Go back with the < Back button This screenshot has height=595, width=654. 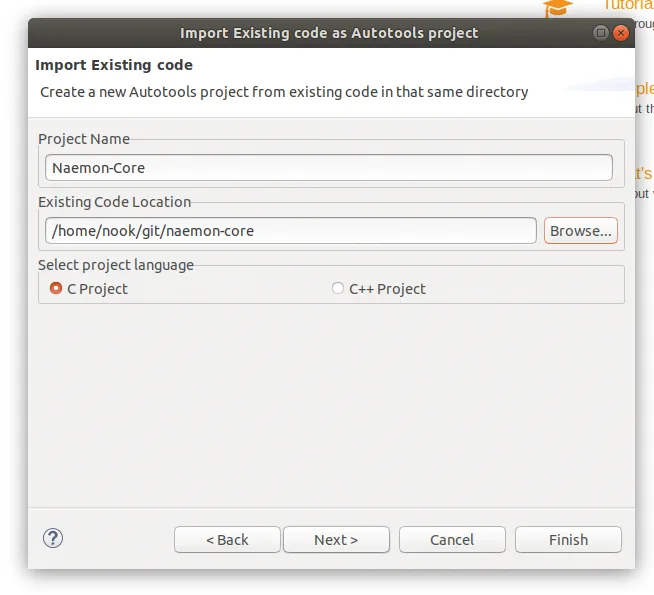227,540
